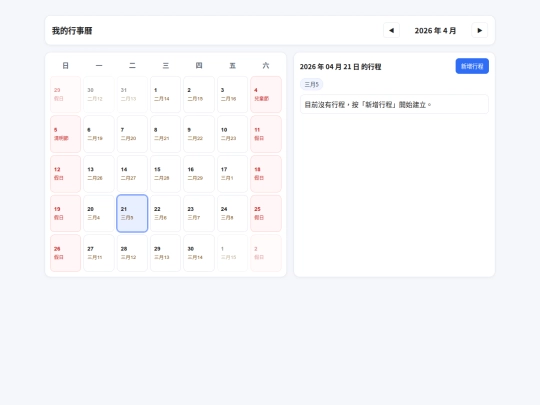540x405 pixels.
Task: Select the 三月5 lunar date chip
Action: click(312, 84)
